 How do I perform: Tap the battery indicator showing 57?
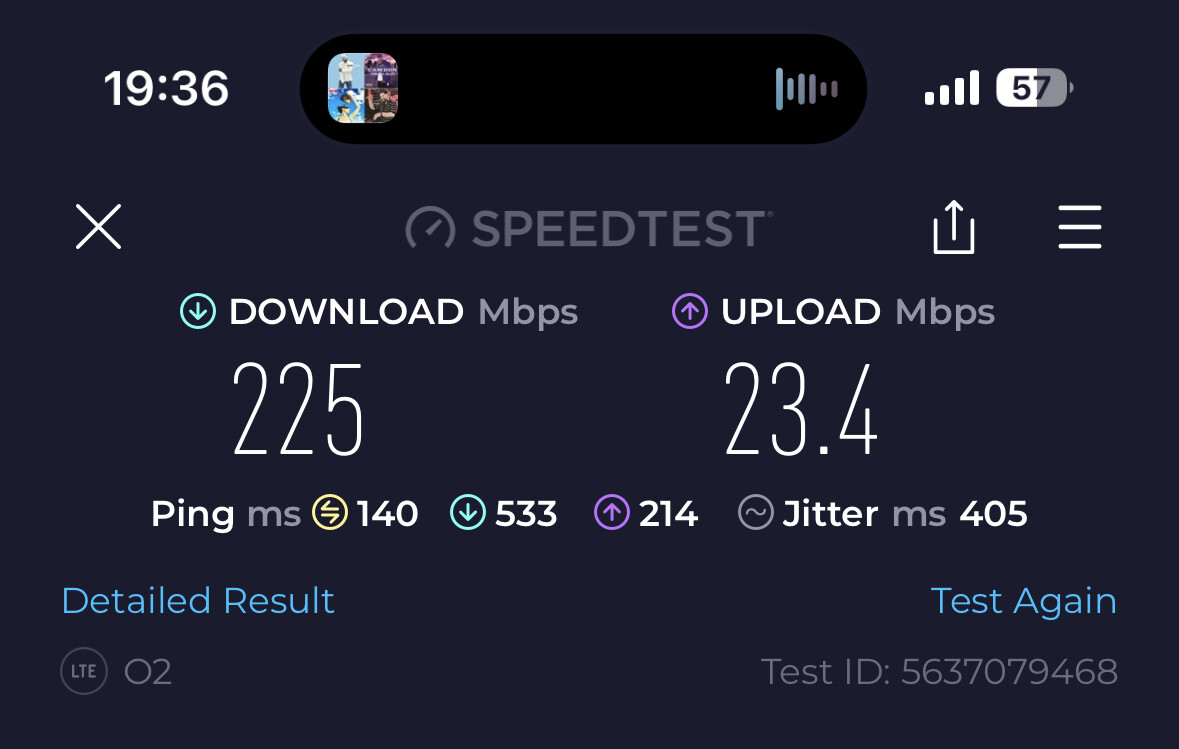tap(1034, 88)
